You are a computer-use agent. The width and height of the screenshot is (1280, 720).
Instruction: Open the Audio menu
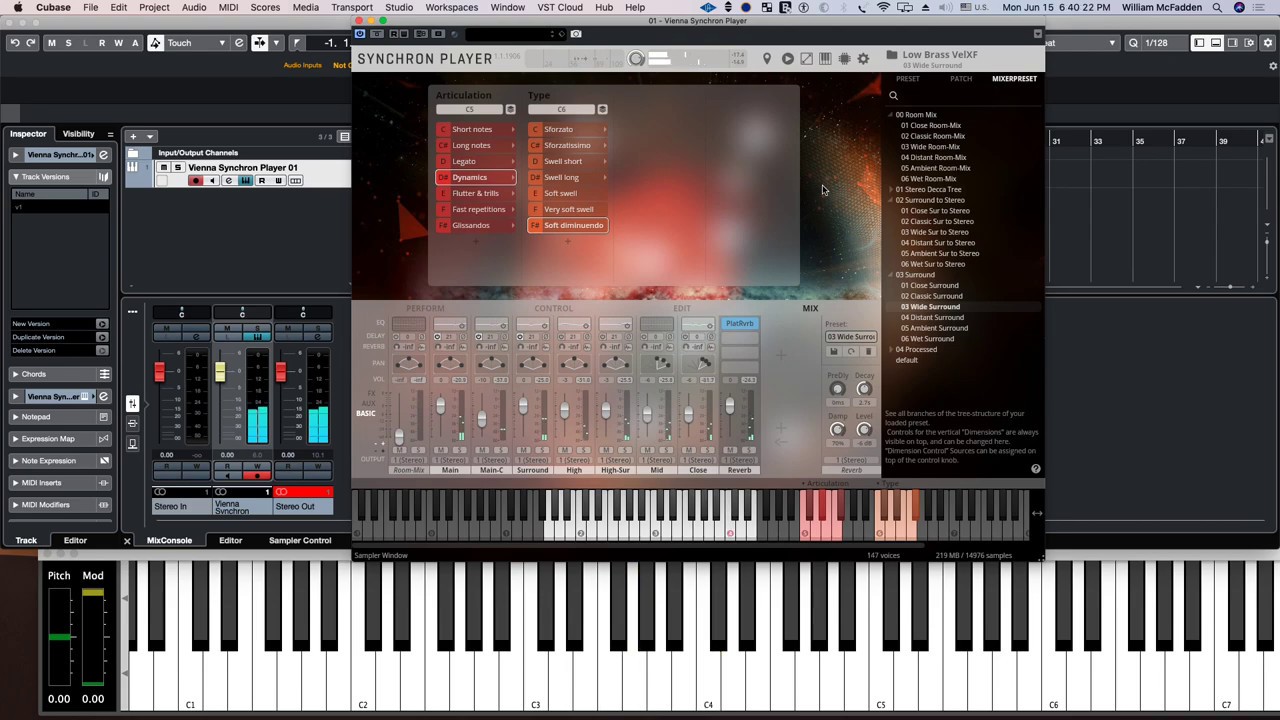point(194,8)
